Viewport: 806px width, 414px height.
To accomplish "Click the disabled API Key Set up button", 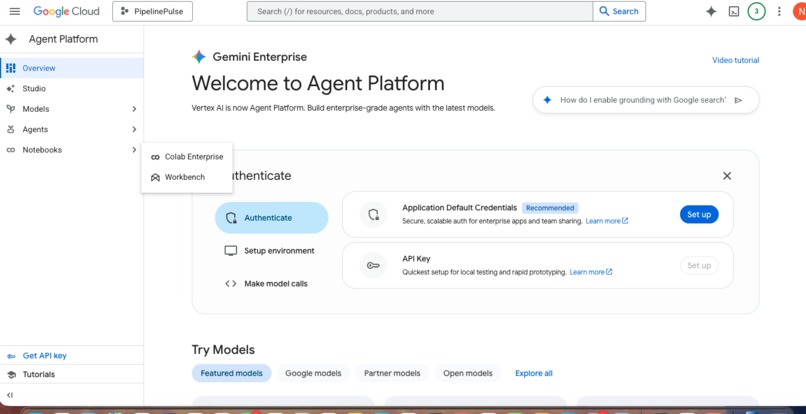I will pos(699,266).
